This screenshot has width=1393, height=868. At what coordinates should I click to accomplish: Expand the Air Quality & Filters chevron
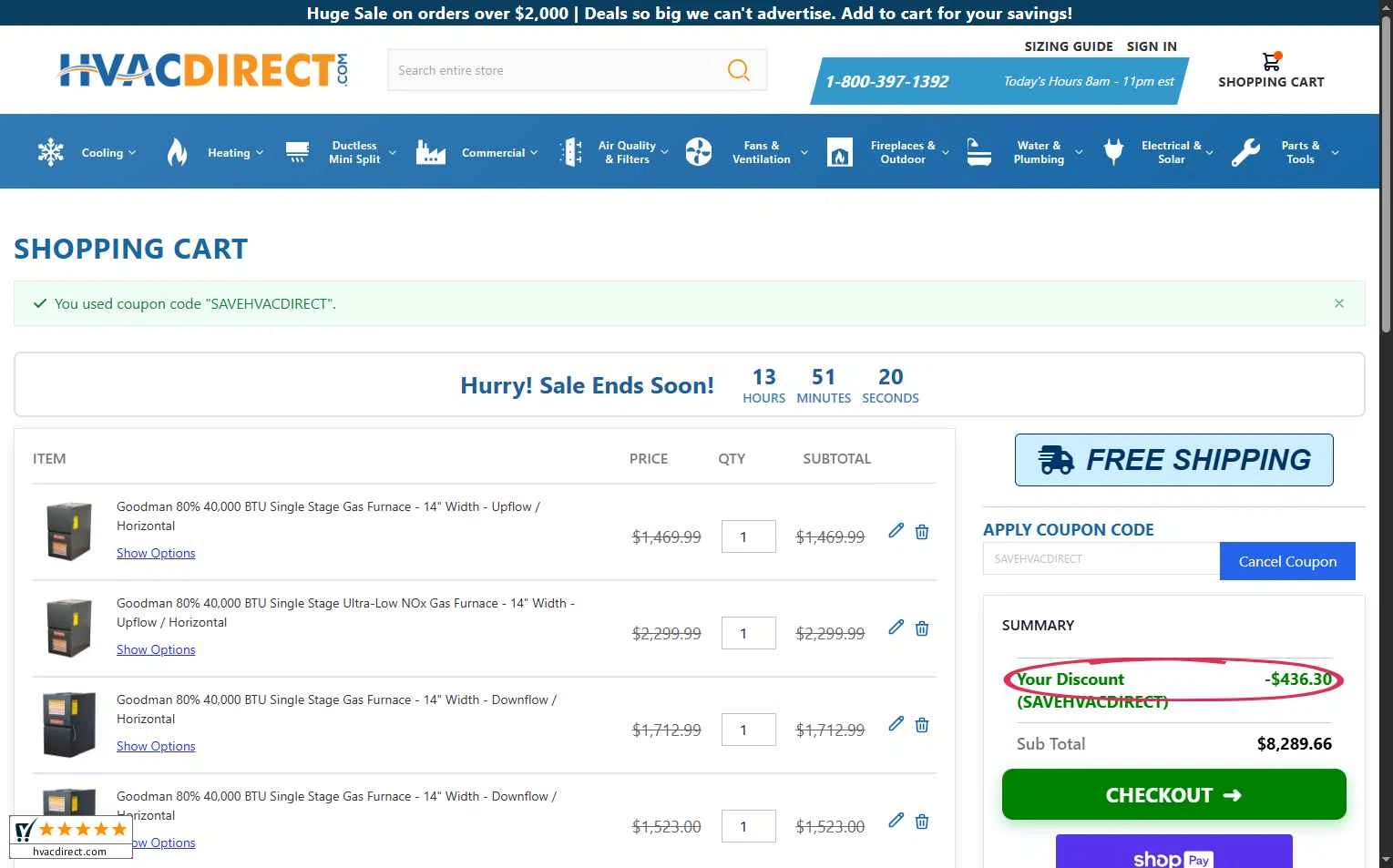(664, 153)
